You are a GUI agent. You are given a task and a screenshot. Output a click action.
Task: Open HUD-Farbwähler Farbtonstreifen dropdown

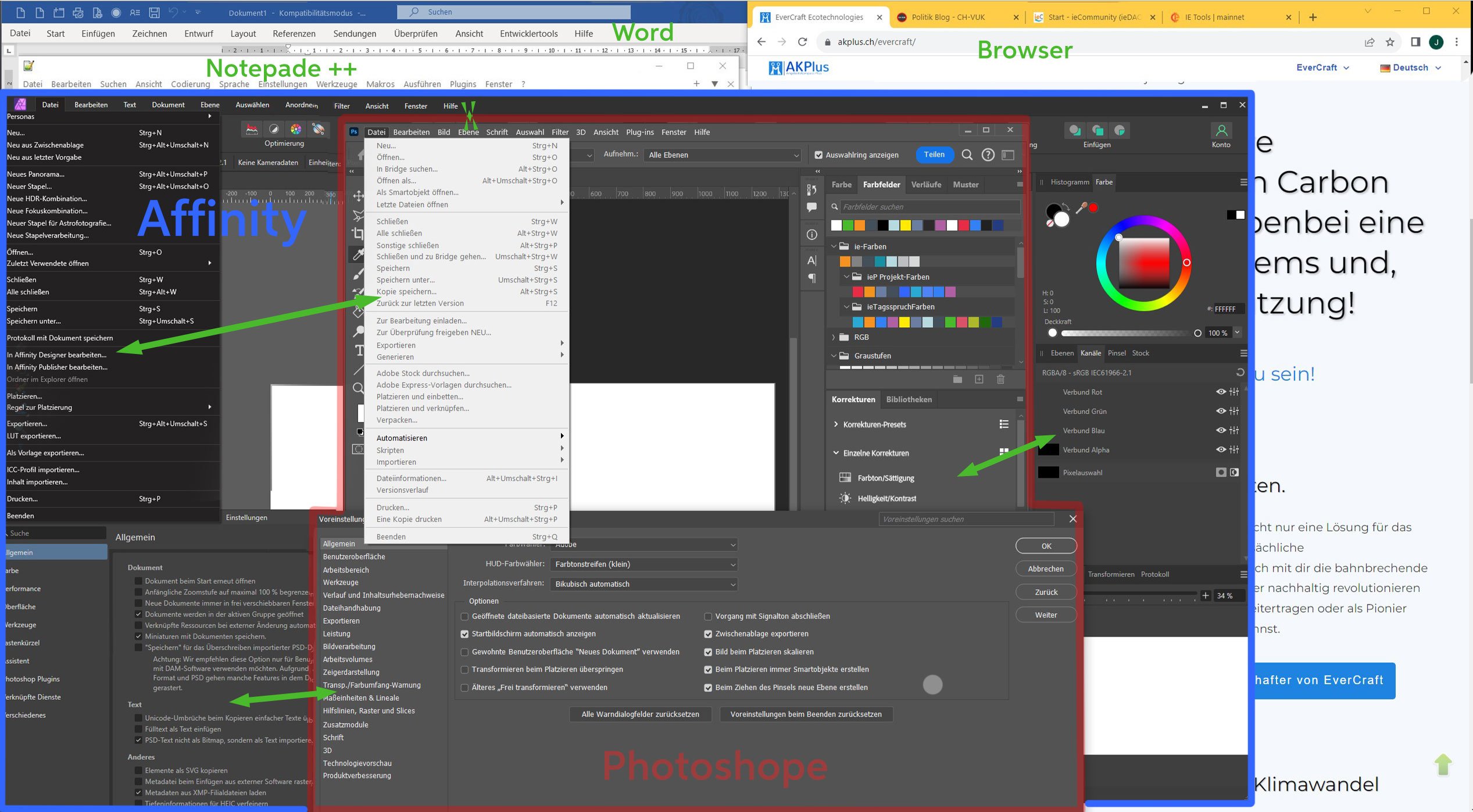(x=643, y=564)
